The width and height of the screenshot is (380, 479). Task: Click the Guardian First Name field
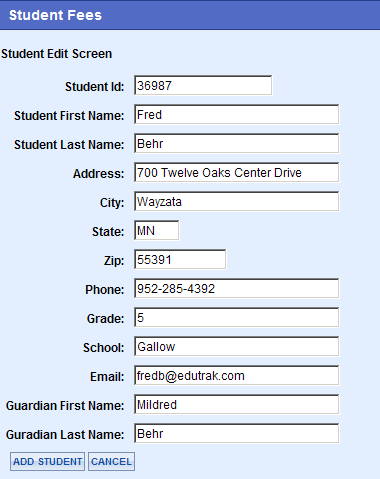click(x=237, y=404)
